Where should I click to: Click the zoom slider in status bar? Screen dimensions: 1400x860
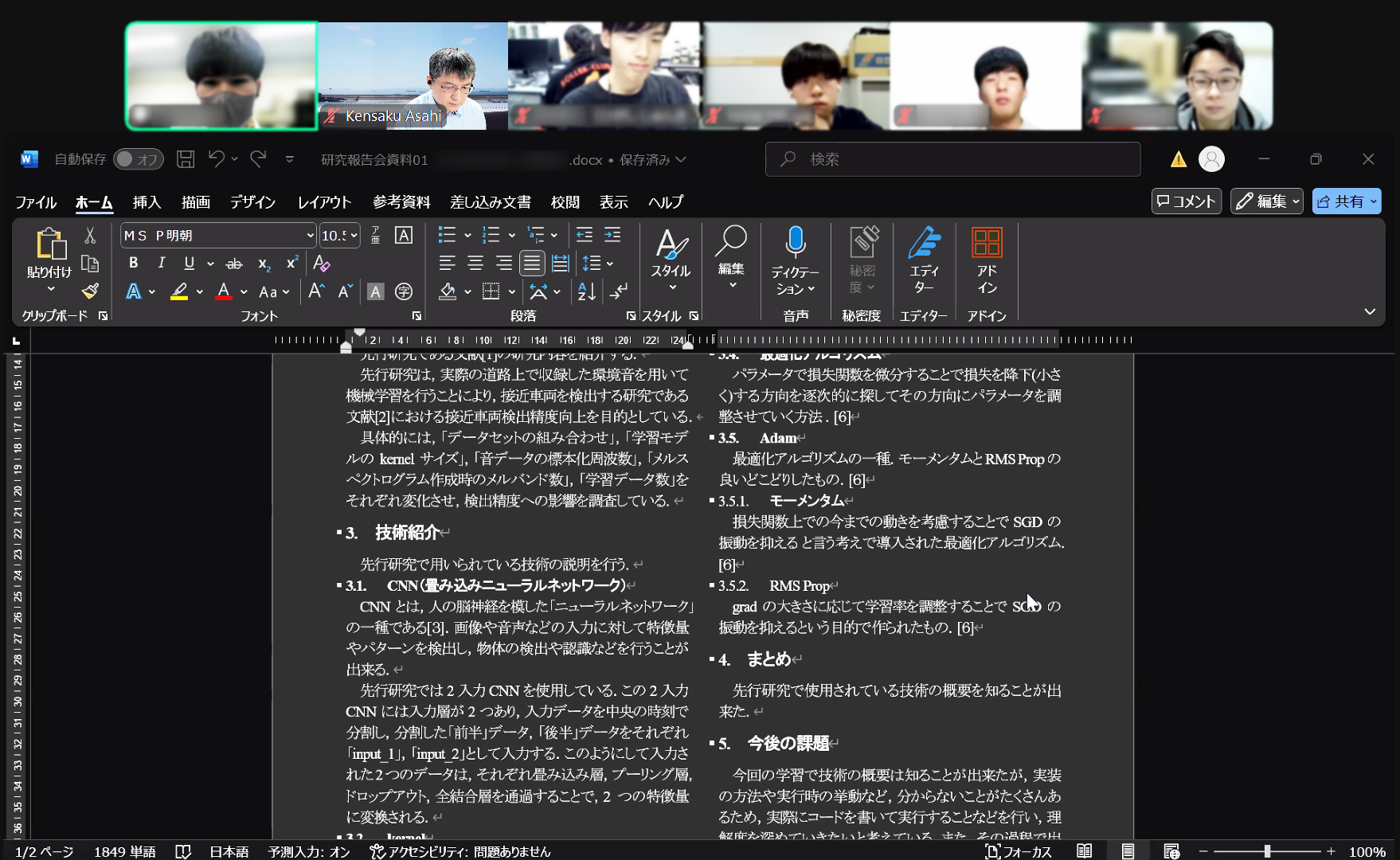point(1266,851)
